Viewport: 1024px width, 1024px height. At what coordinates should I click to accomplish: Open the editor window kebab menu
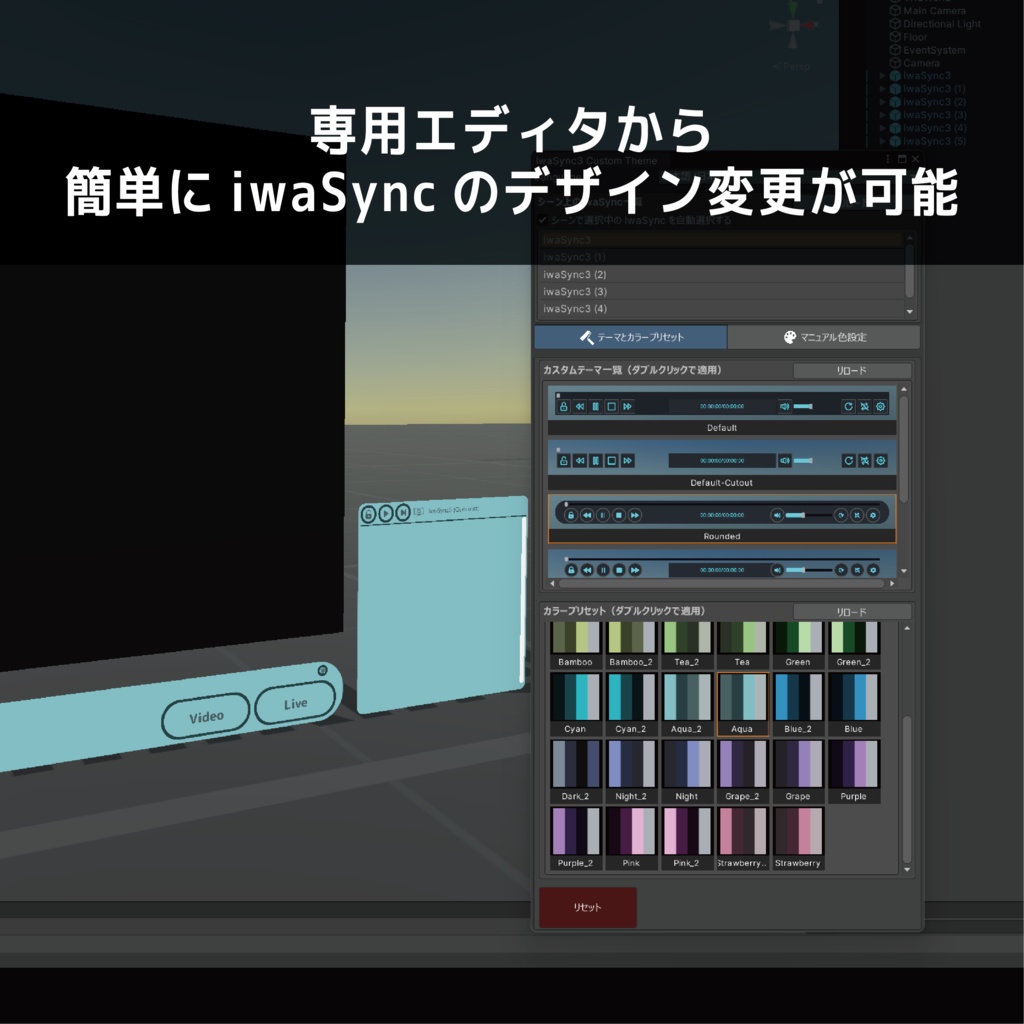(887, 158)
